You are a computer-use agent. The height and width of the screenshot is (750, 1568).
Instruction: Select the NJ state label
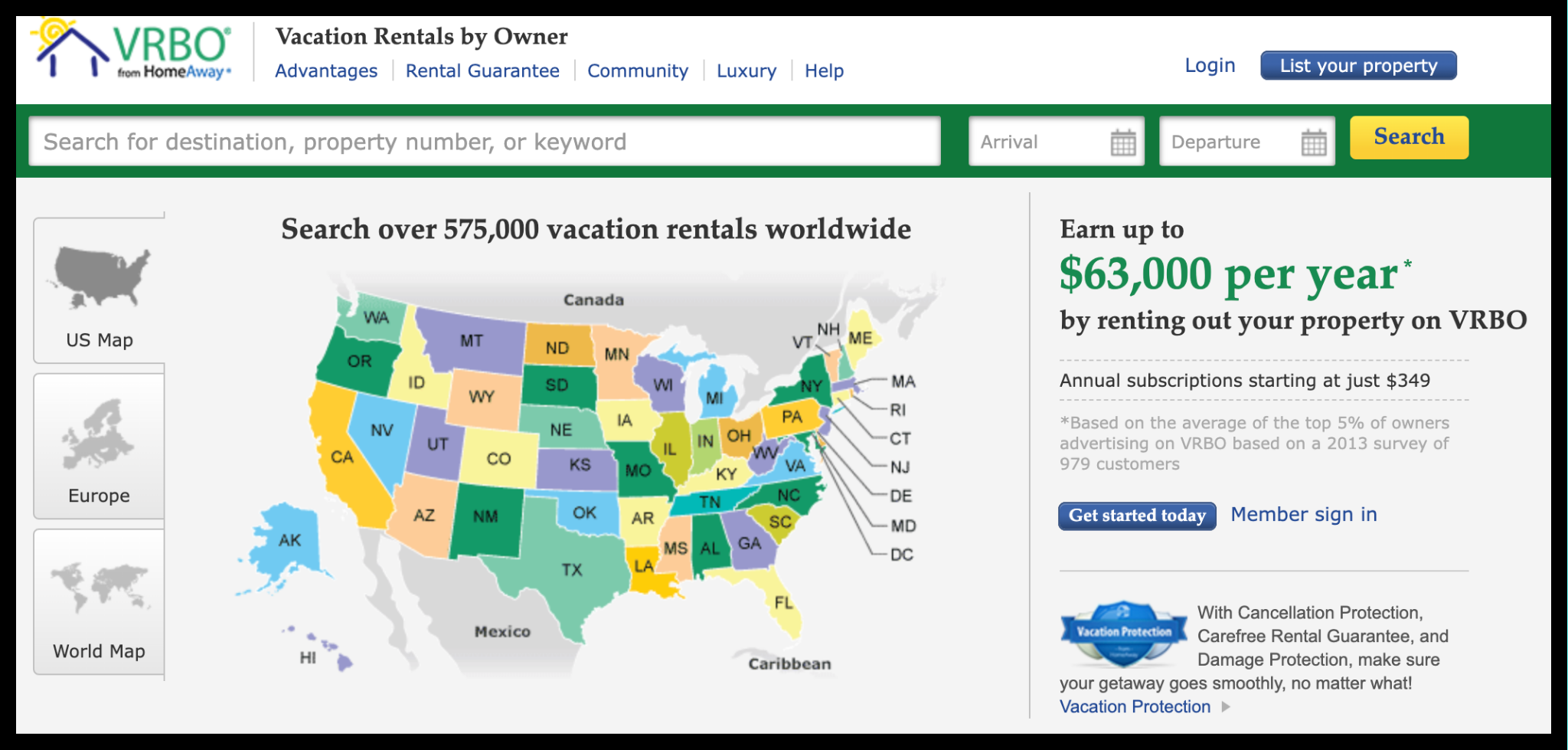click(x=900, y=467)
